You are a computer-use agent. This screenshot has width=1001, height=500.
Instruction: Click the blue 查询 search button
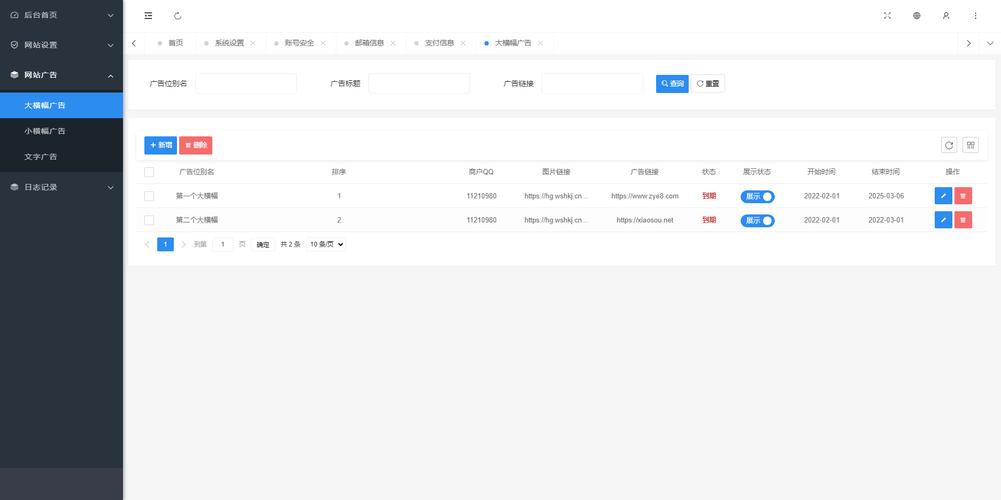(672, 84)
